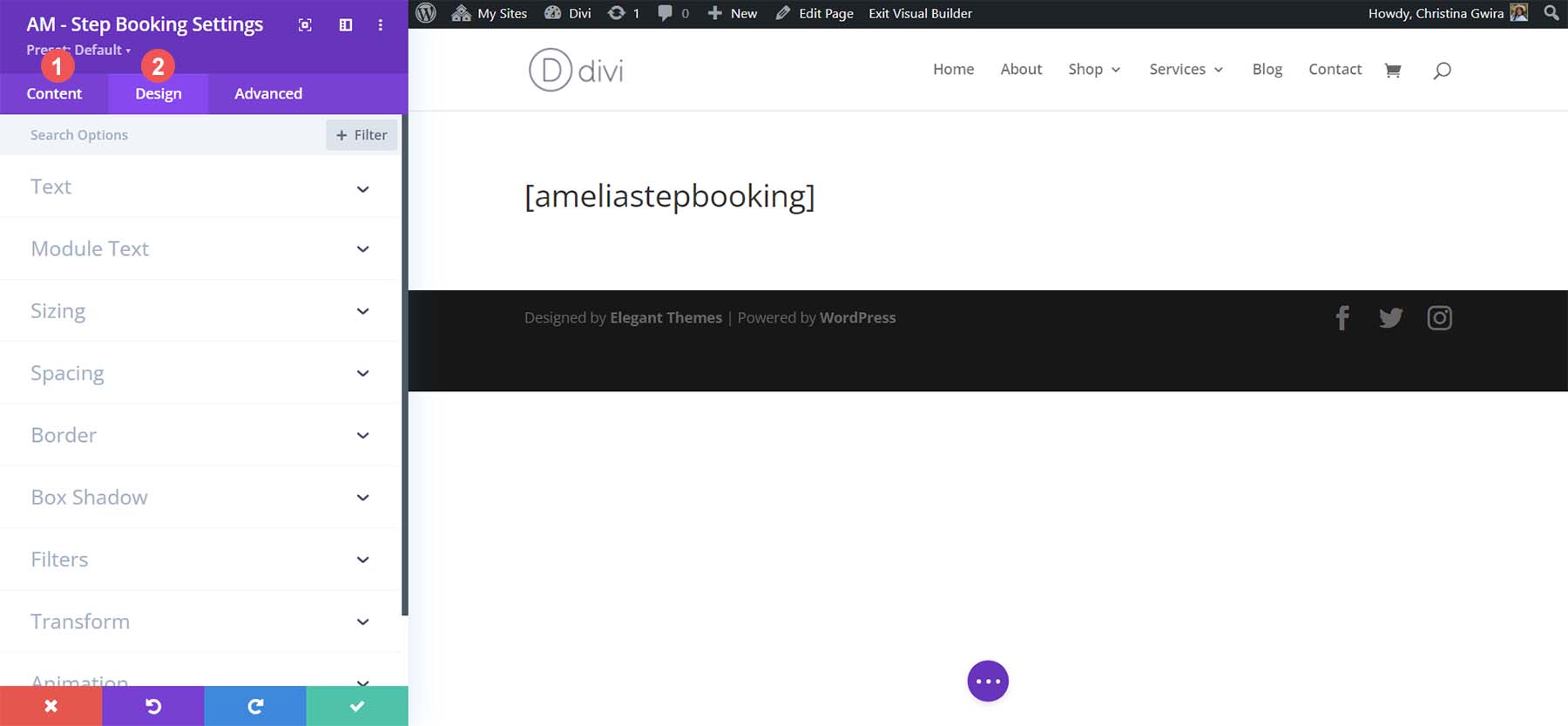Switch to the Advanced tab
The width and height of the screenshot is (1568, 726).
point(268,94)
